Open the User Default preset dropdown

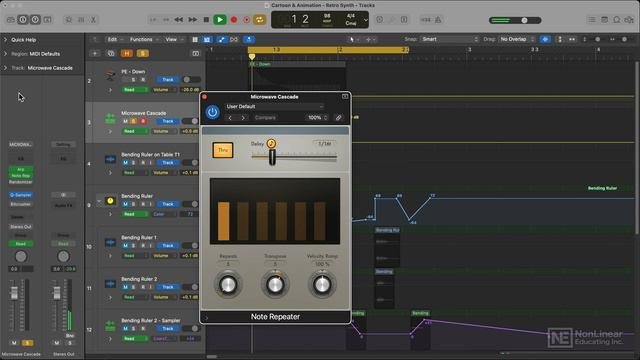point(275,107)
